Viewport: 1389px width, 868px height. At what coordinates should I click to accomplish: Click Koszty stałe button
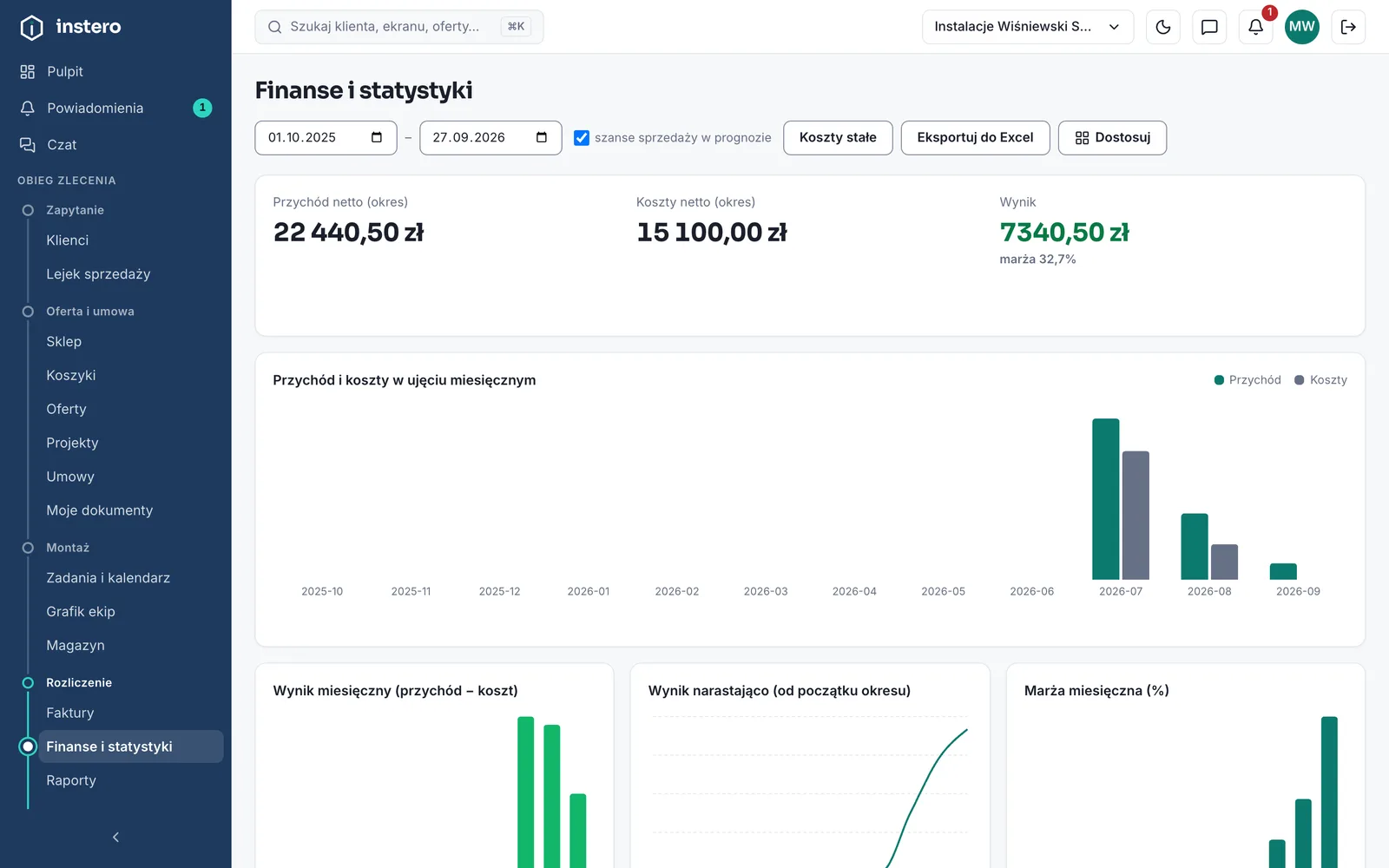pyautogui.click(x=838, y=137)
